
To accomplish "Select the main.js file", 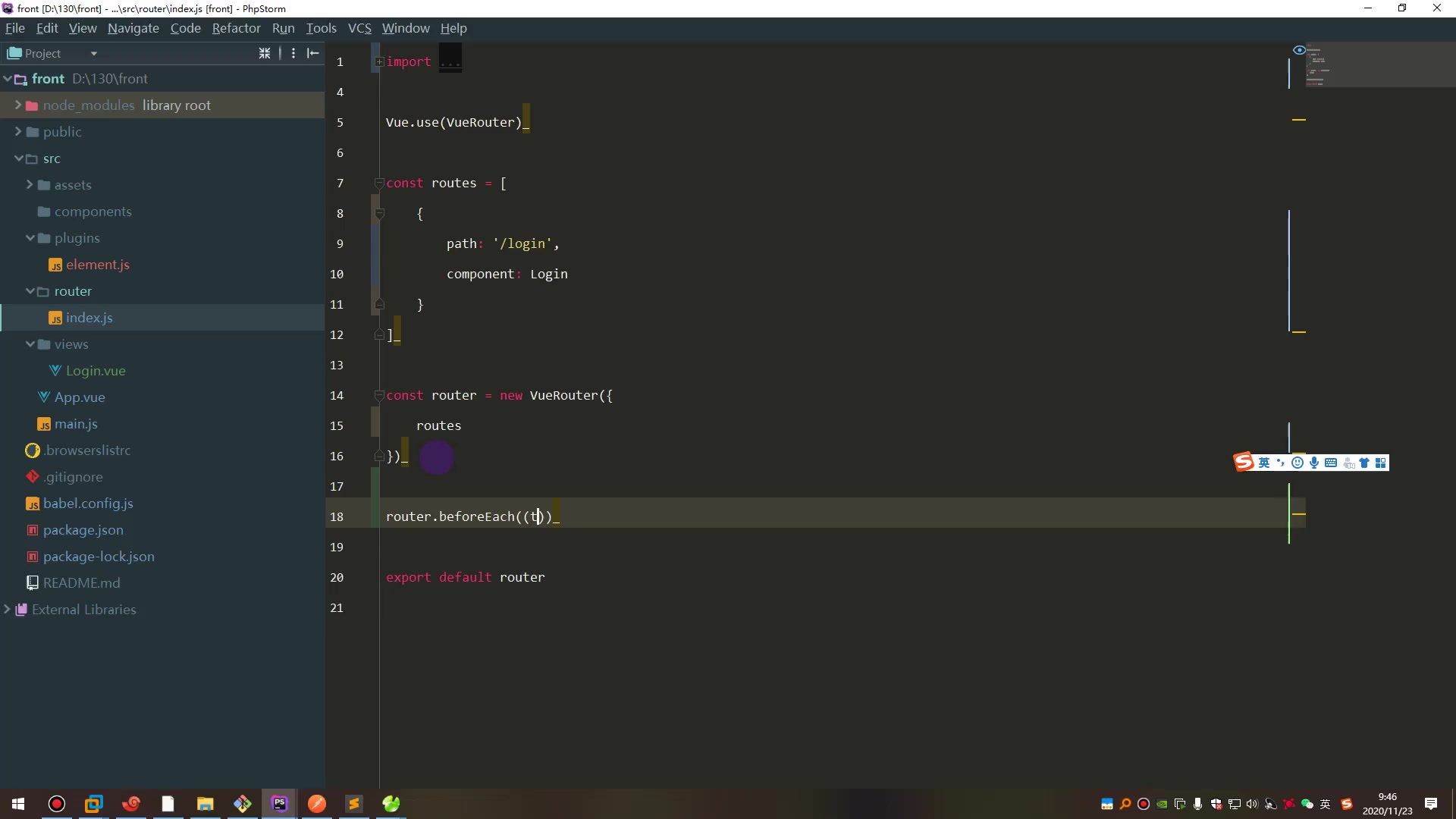I will [x=76, y=424].
